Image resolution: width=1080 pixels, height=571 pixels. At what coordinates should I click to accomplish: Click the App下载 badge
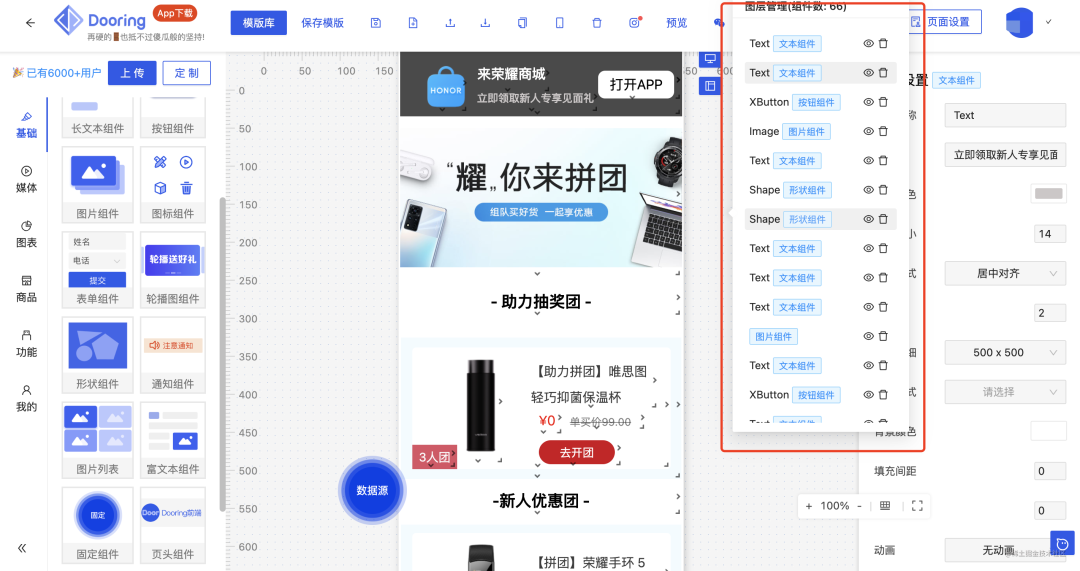tap(175, 13)
